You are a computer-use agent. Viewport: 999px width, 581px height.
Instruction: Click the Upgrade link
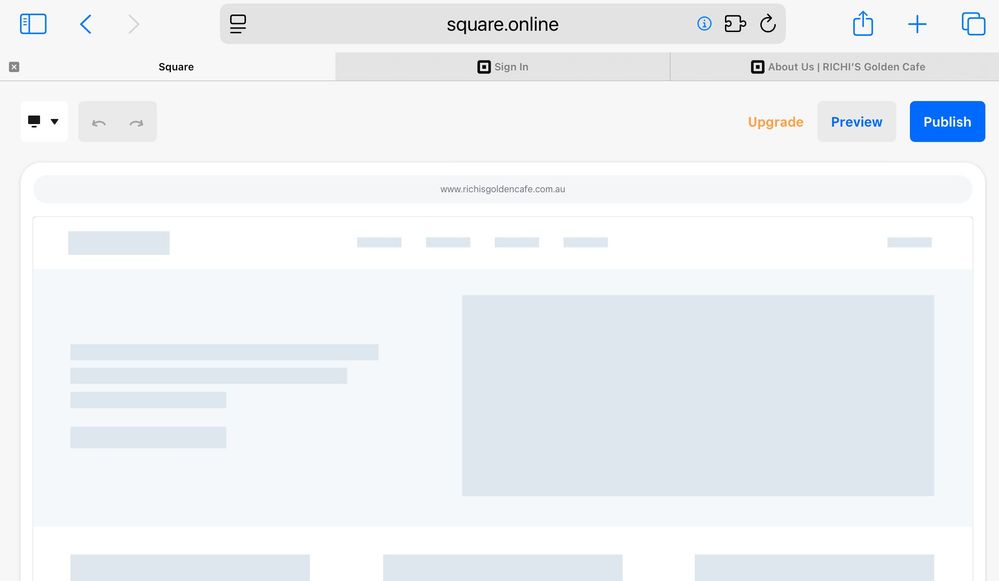(775, 122)
